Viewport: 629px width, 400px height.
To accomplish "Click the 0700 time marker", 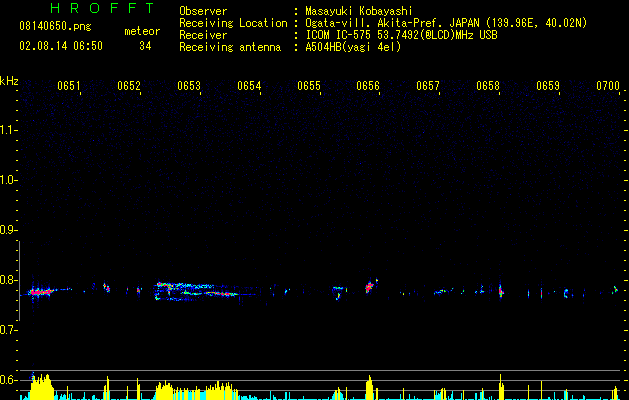I will (x=608, y=85).
